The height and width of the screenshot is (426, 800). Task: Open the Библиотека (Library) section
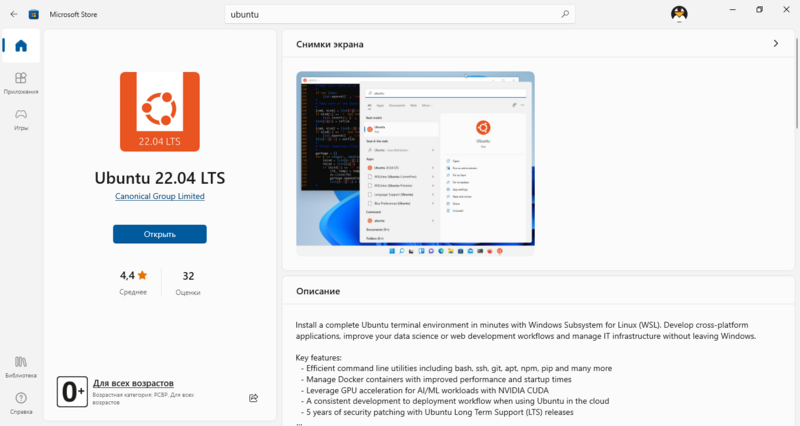21,367
